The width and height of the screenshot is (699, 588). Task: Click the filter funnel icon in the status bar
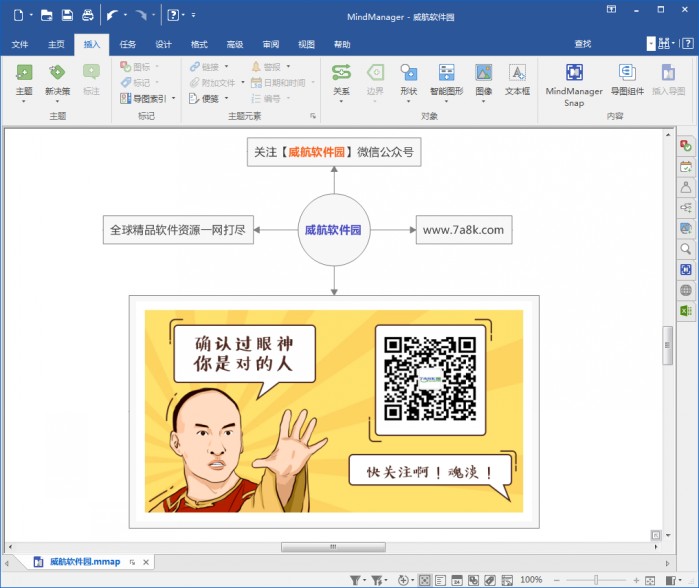pos(355,580)
